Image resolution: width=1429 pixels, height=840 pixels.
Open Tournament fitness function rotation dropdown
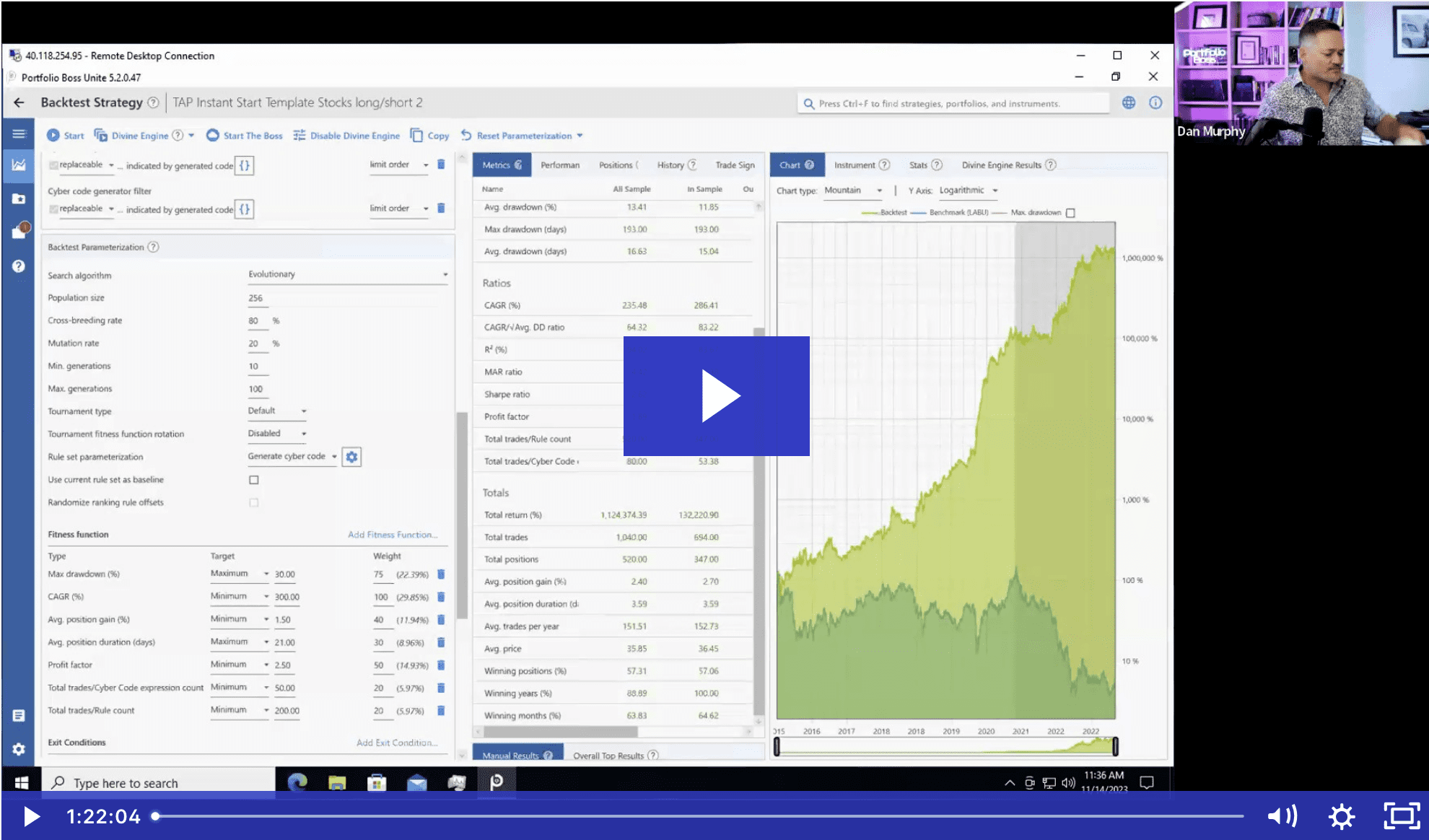277,434
